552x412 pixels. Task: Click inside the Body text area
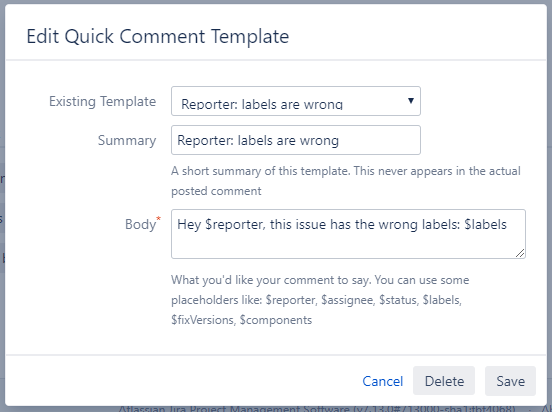pyautogui.click(x=348, y=234)
